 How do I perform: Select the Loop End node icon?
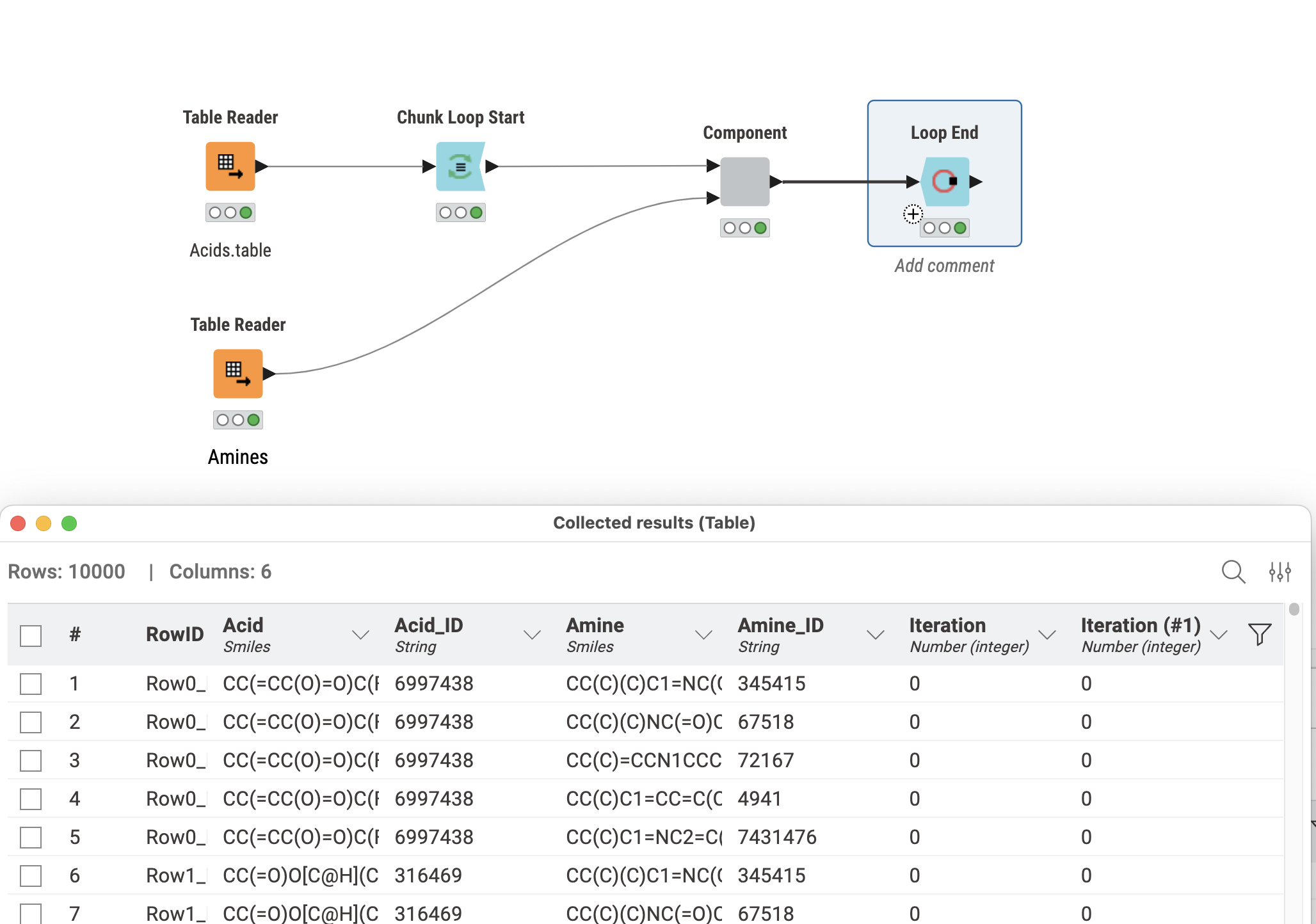pyautogui.click(x=945, y=182)
